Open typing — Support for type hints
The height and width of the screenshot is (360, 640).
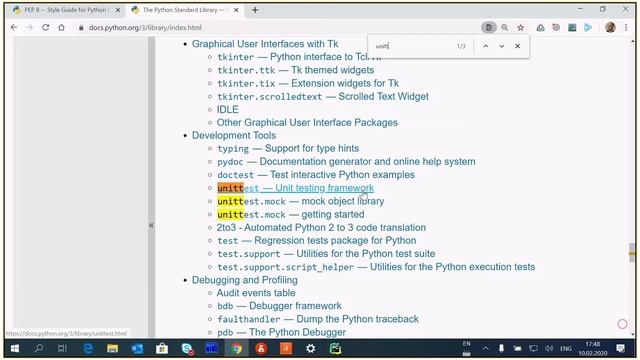(x=288, y=148)
